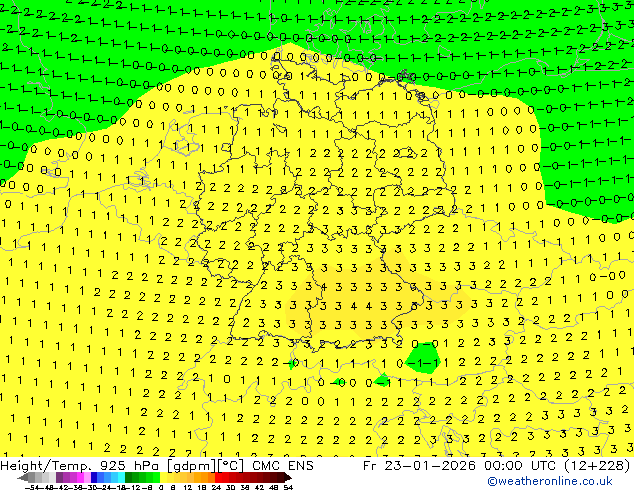Click the green '-1-1' patch over the Alps
Screen dimensions: 634x490
click(423, 356)
